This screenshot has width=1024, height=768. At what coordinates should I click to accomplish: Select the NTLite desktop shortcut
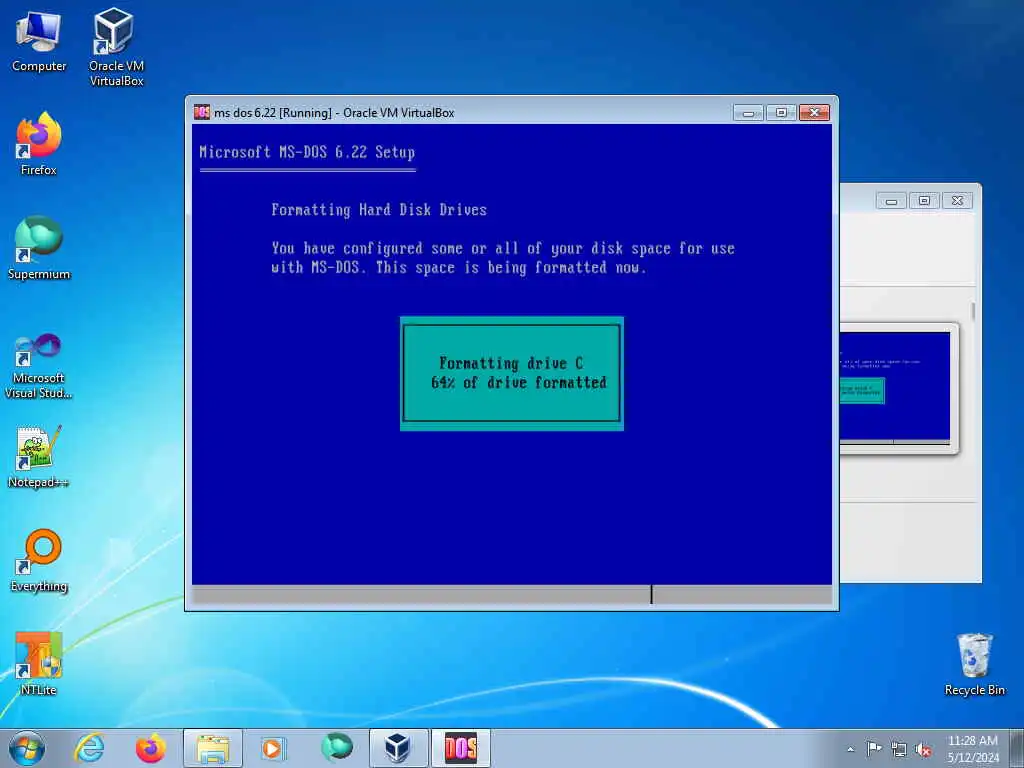pos(39,664)
